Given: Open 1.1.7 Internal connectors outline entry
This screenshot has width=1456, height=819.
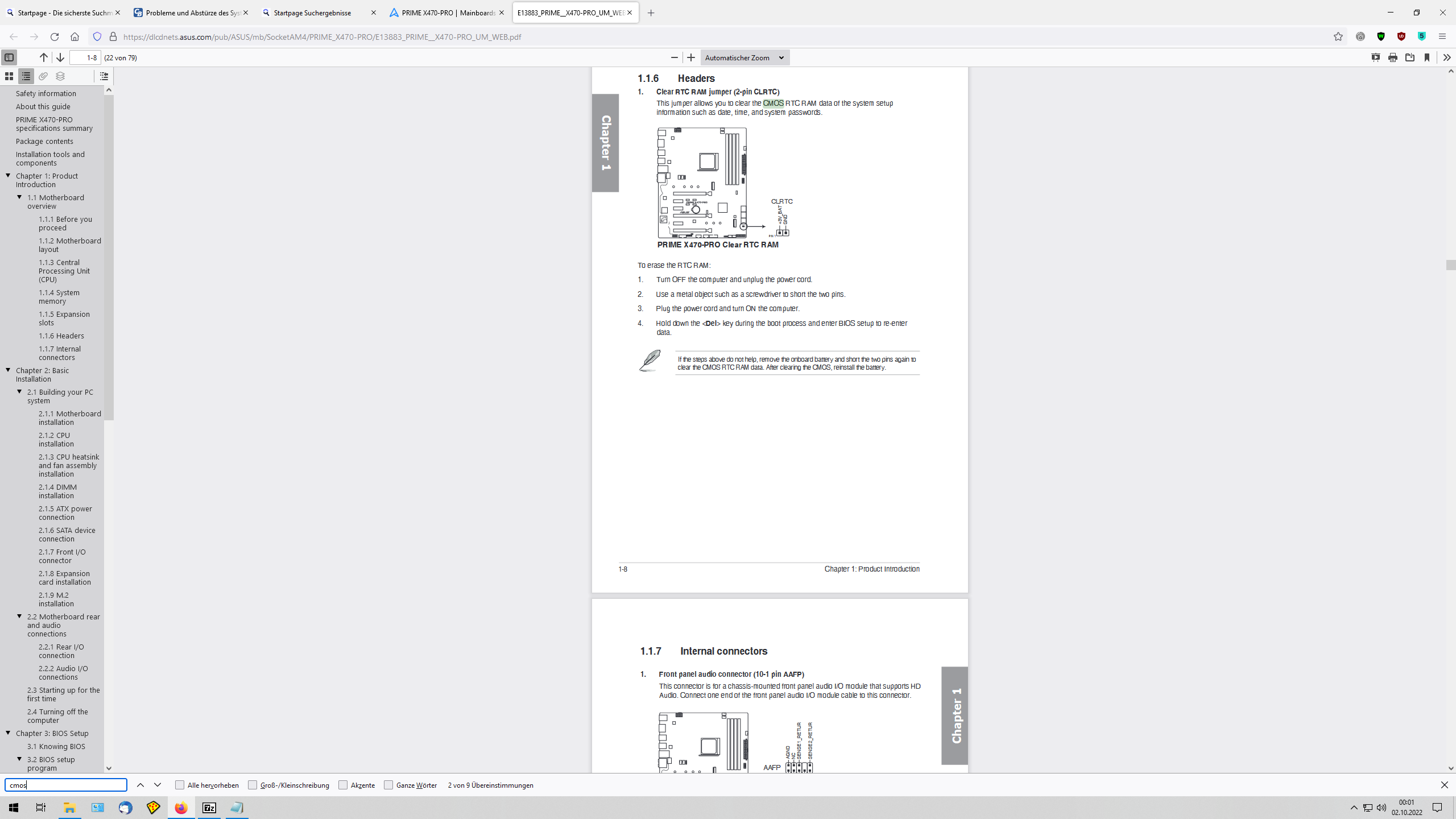Looking at the screenshot, I should pos(59,353).
